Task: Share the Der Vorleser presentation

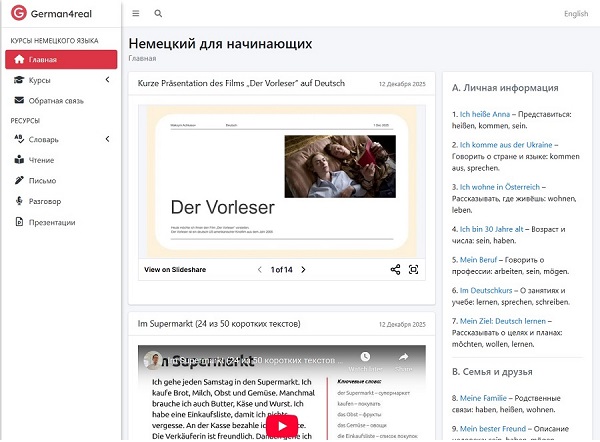Action: pyautogui.click(x=395, y=269)
